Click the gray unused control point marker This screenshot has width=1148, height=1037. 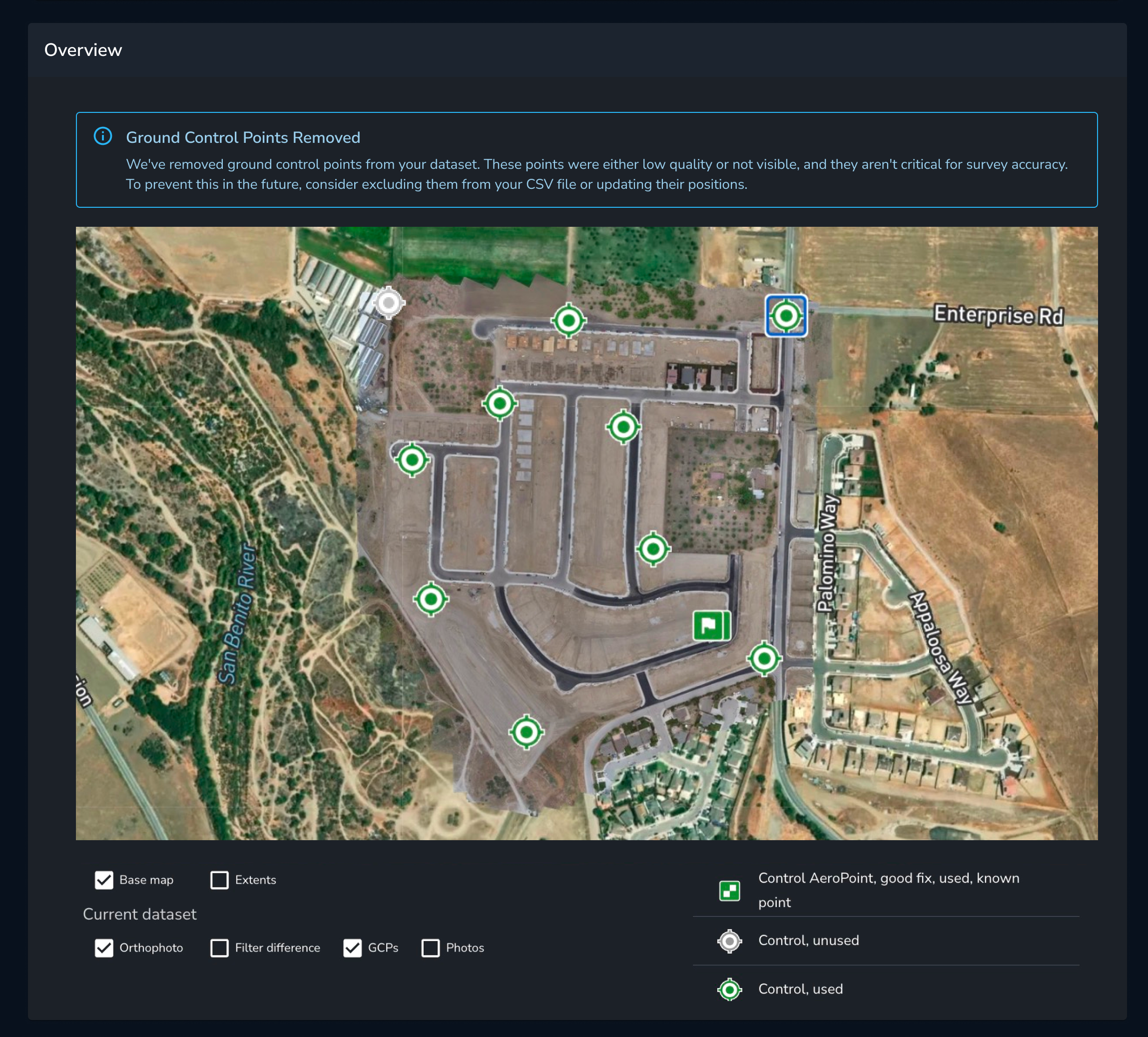[389, 302]
